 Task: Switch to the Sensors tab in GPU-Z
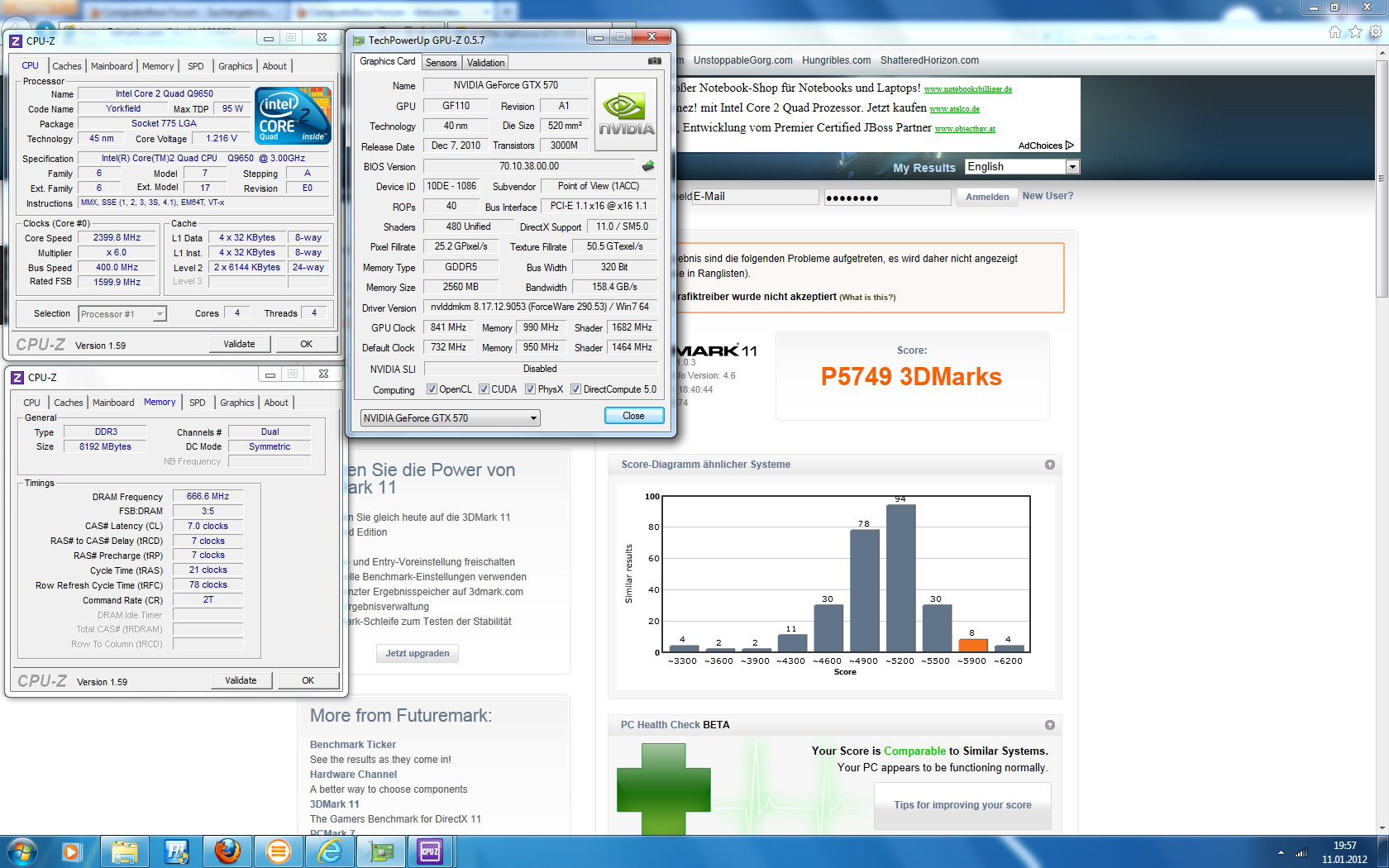(441, 63)
